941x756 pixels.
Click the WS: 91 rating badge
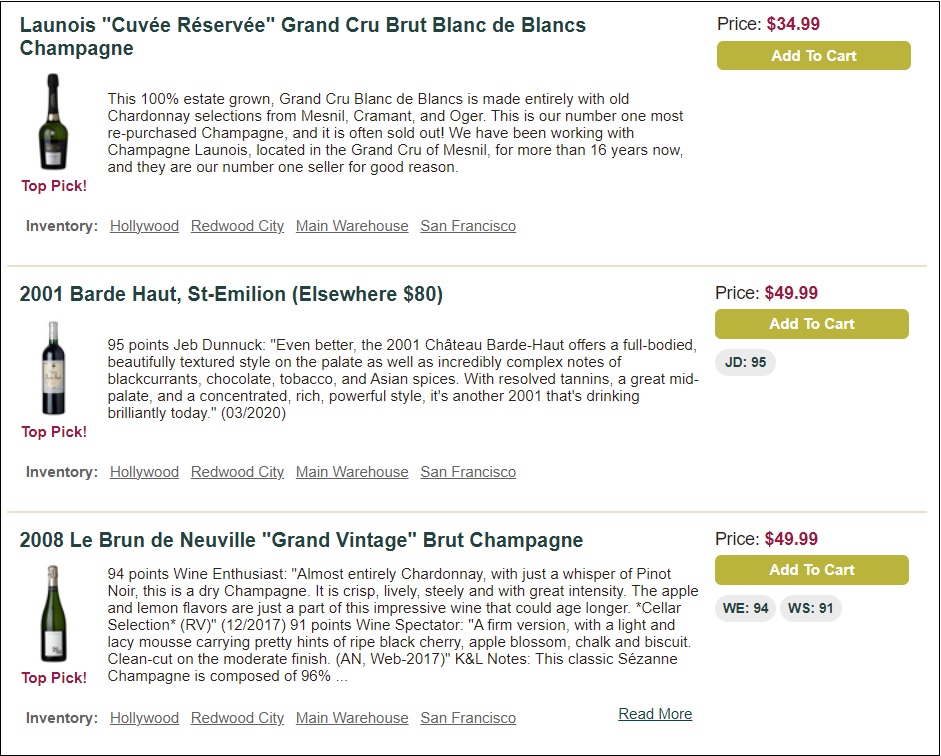tap(811, 608)
